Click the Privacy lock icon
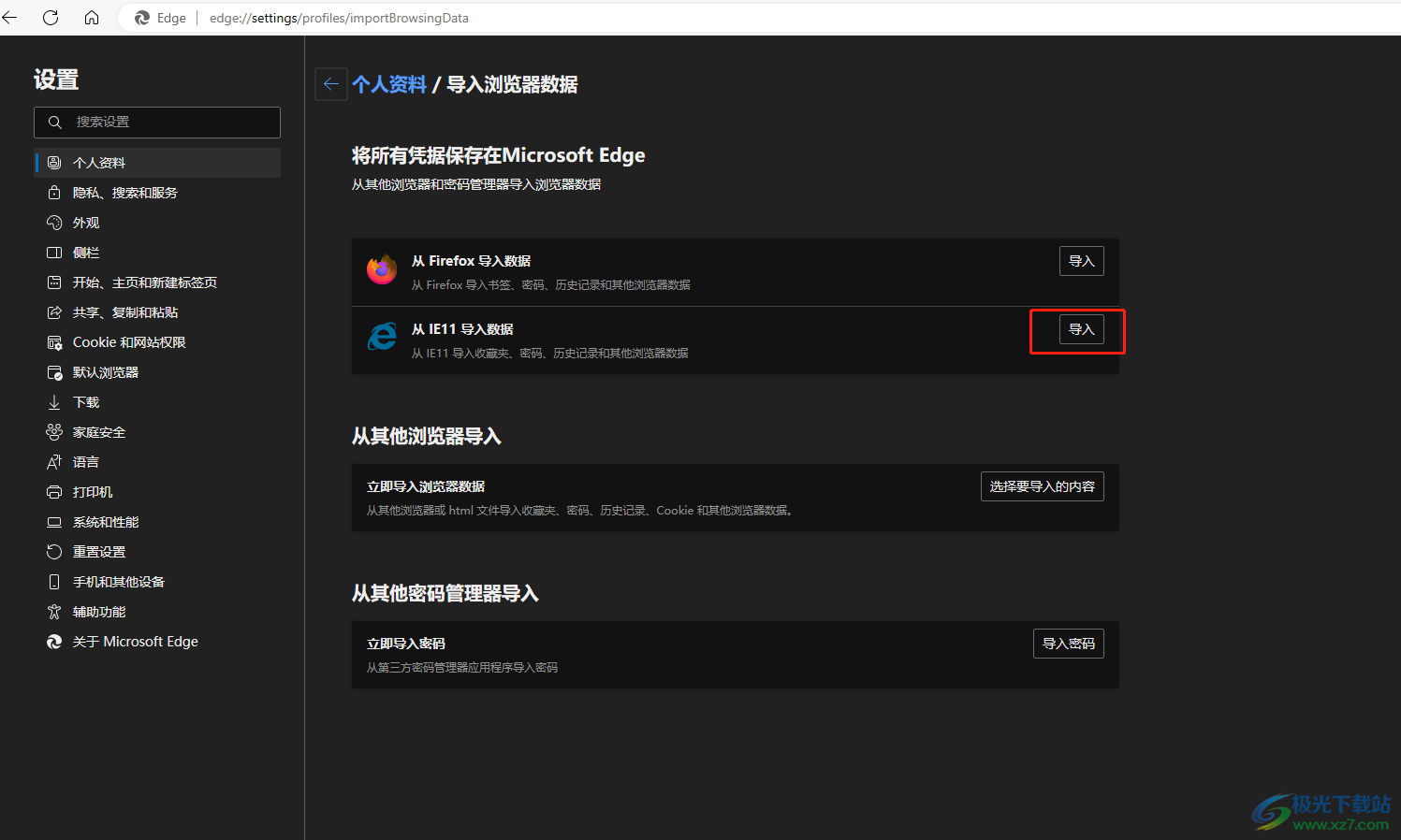1401x840 pixels. pyautogui.click(x=54, y=193)
